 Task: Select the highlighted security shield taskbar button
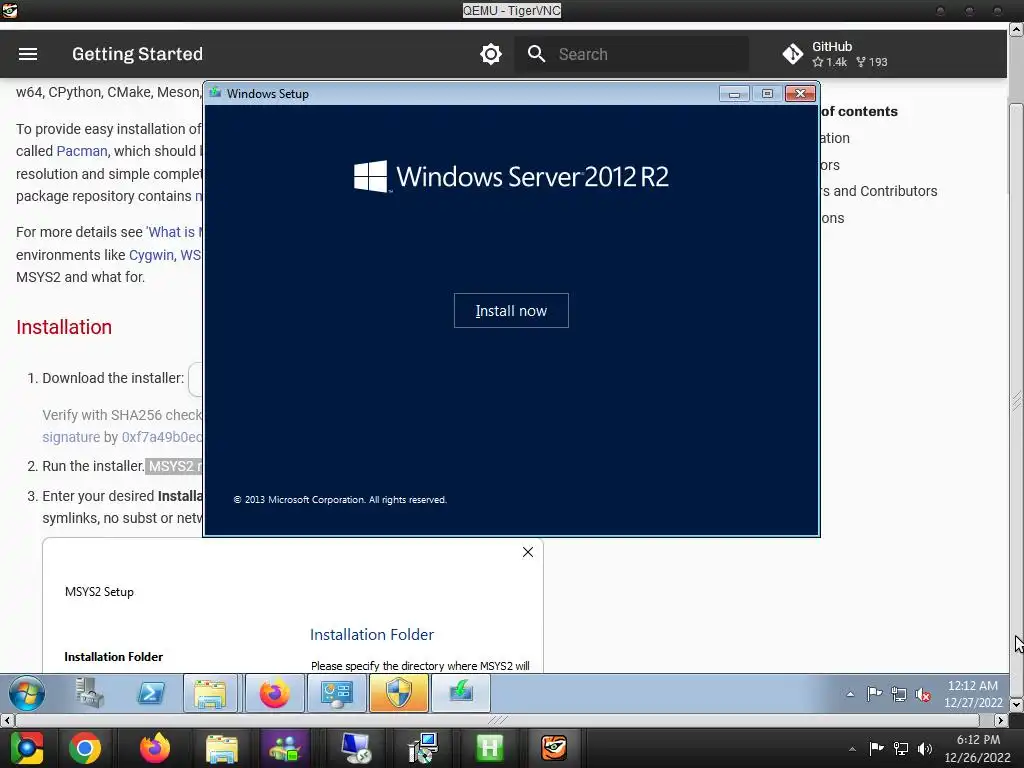coord(398,693)
